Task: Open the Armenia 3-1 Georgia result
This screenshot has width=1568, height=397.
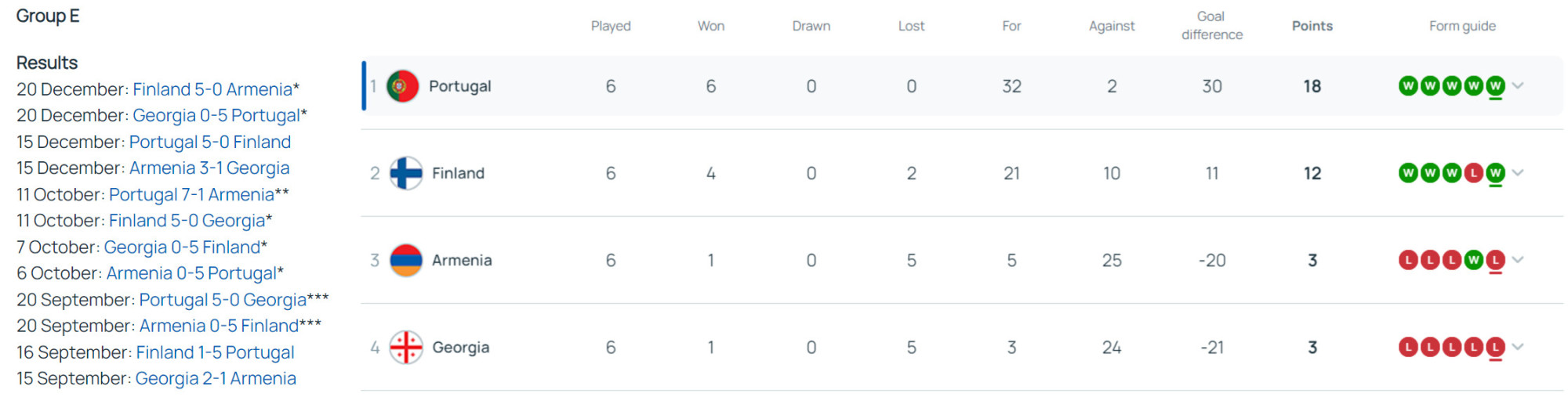Action: point(209,168)
